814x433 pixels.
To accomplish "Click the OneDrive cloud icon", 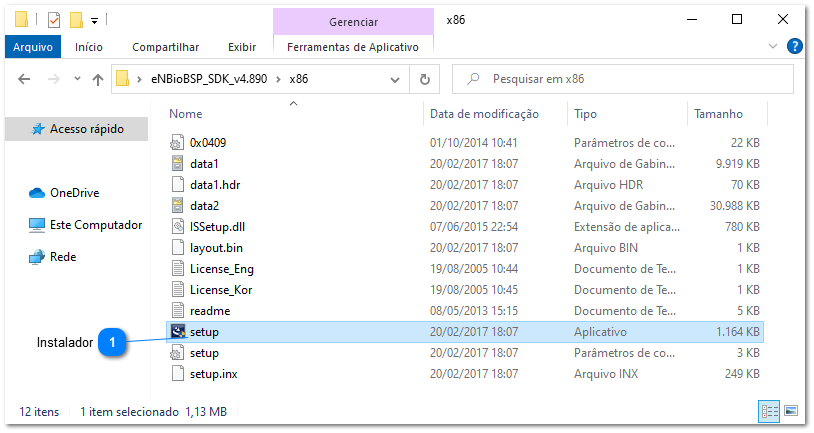I will coord(37,193).
